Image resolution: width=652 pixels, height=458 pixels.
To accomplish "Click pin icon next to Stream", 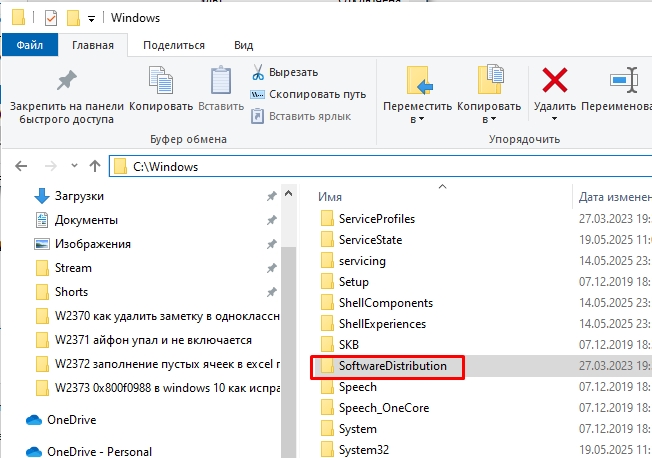I will (x=272, y=268).
